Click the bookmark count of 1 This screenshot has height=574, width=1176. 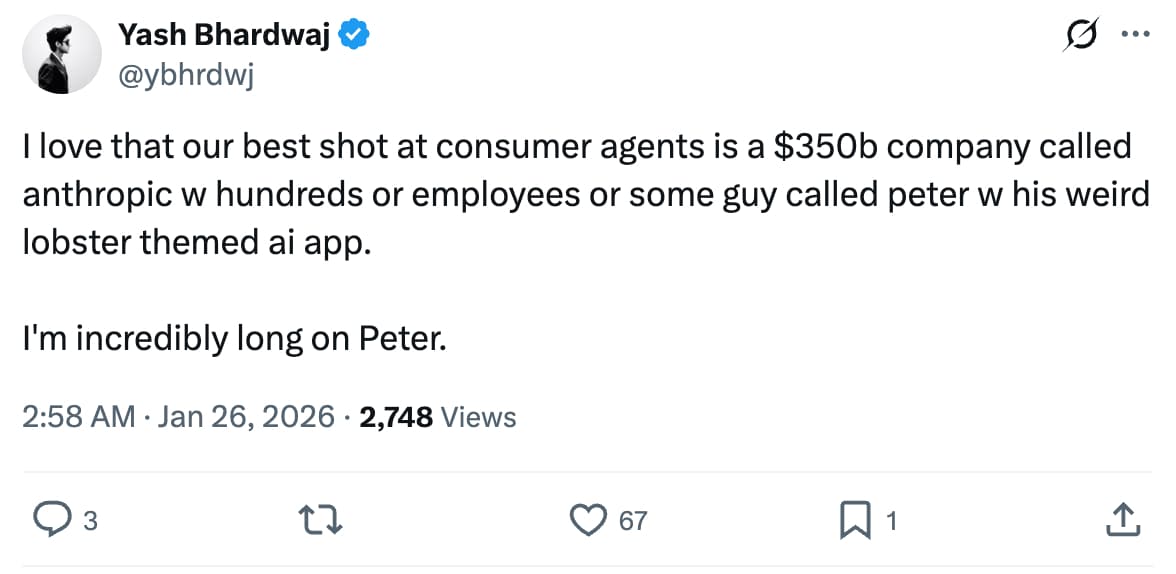click(x=892, y=520)
